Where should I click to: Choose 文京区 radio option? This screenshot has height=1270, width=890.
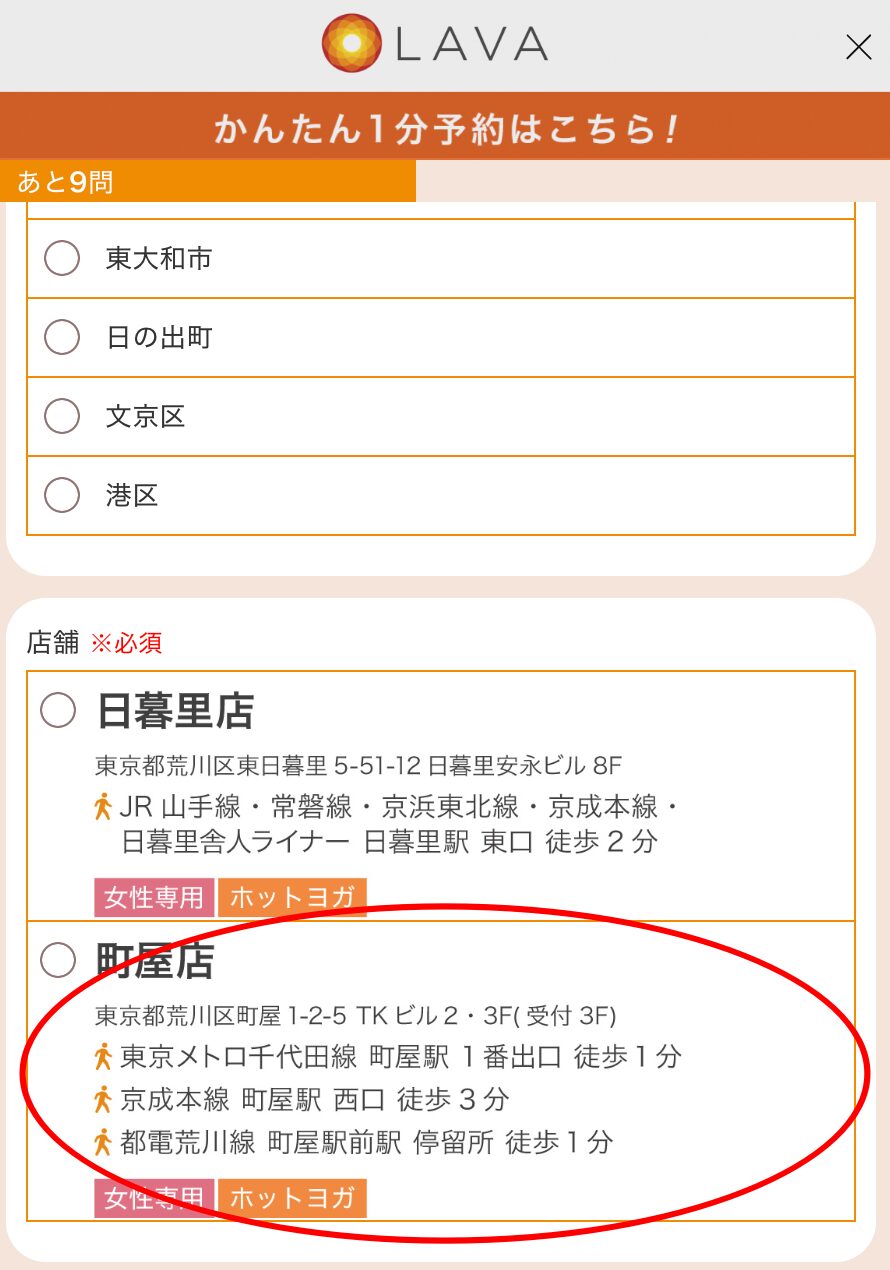(x=62, y=416)
